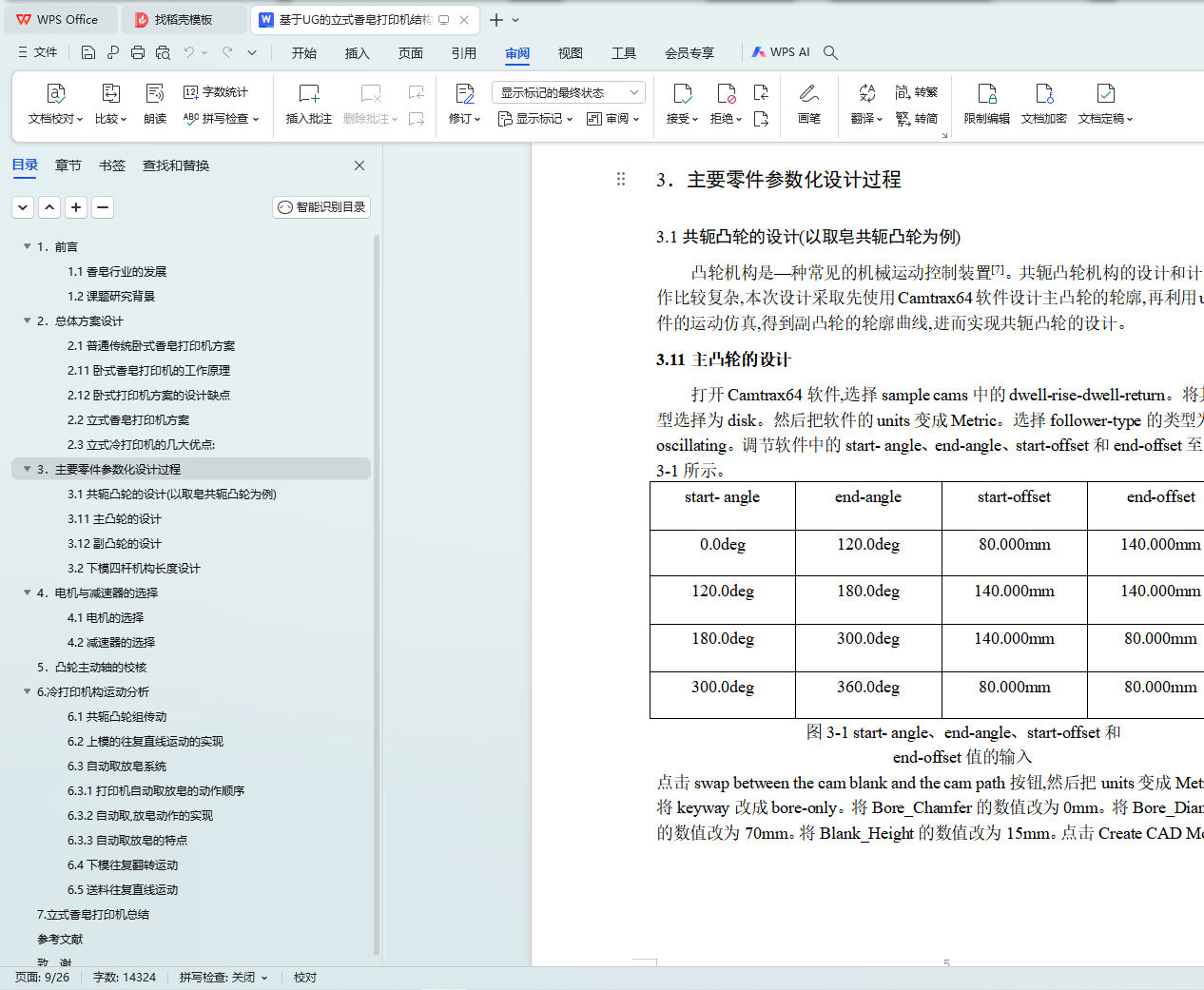This screenshot has height=990, width=1204.
Task: Open 找稻壳模板 window tab
Action: [x=185, y=19]
